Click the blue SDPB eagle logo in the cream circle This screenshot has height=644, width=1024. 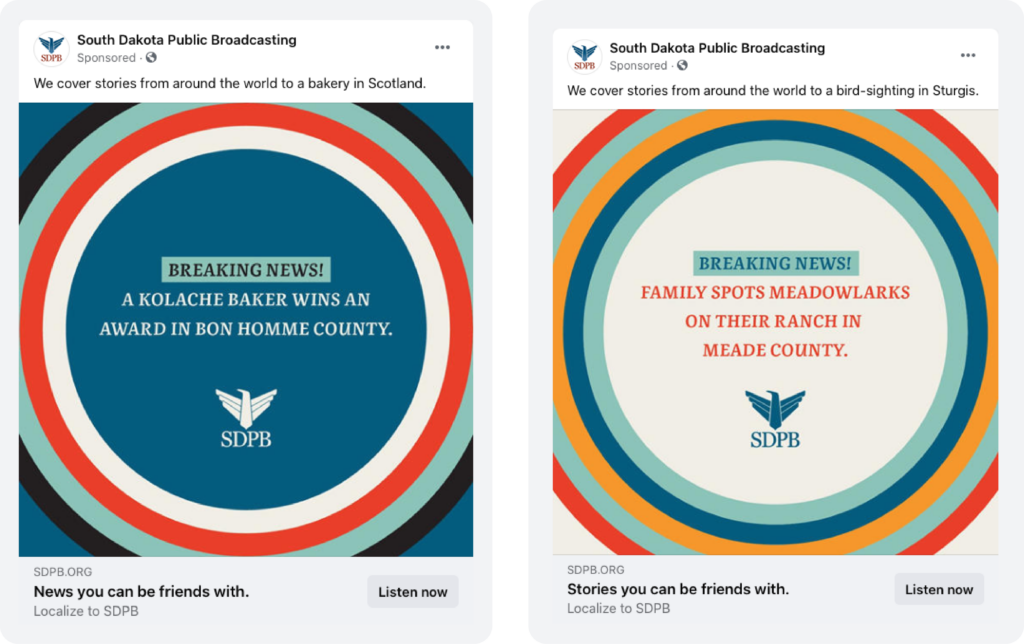coord(775,419)
